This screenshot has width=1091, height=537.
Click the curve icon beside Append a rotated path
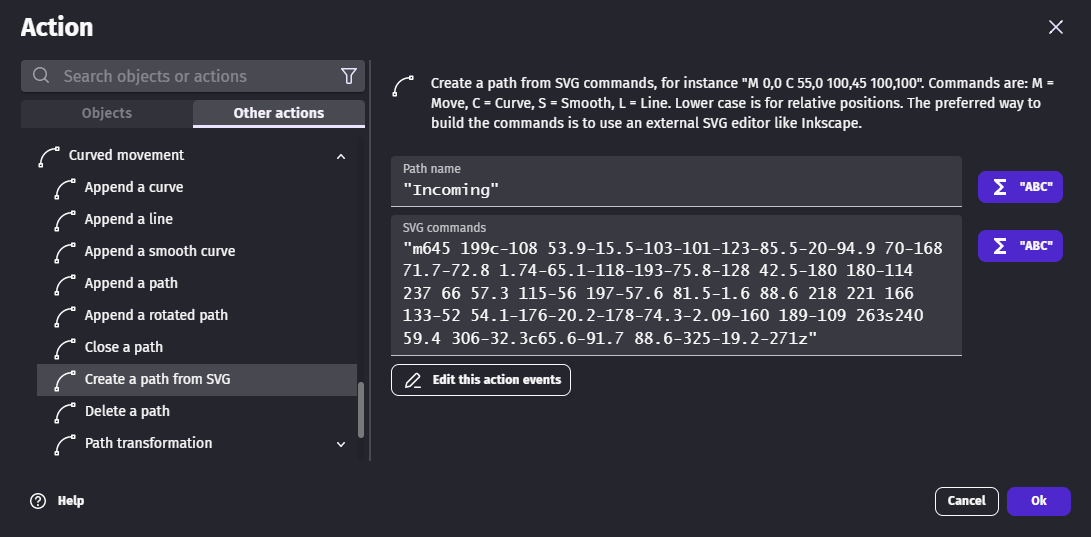(x=66, y=316)
